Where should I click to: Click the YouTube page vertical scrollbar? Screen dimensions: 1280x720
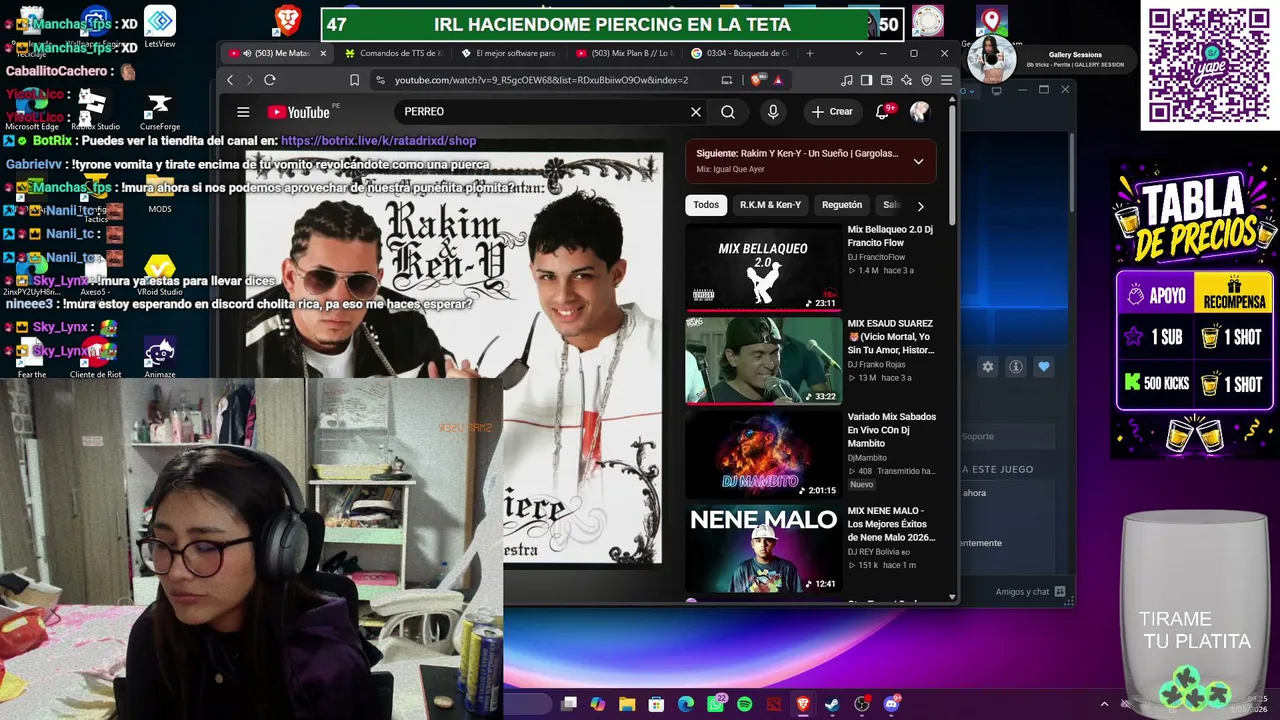click(952, 165)
